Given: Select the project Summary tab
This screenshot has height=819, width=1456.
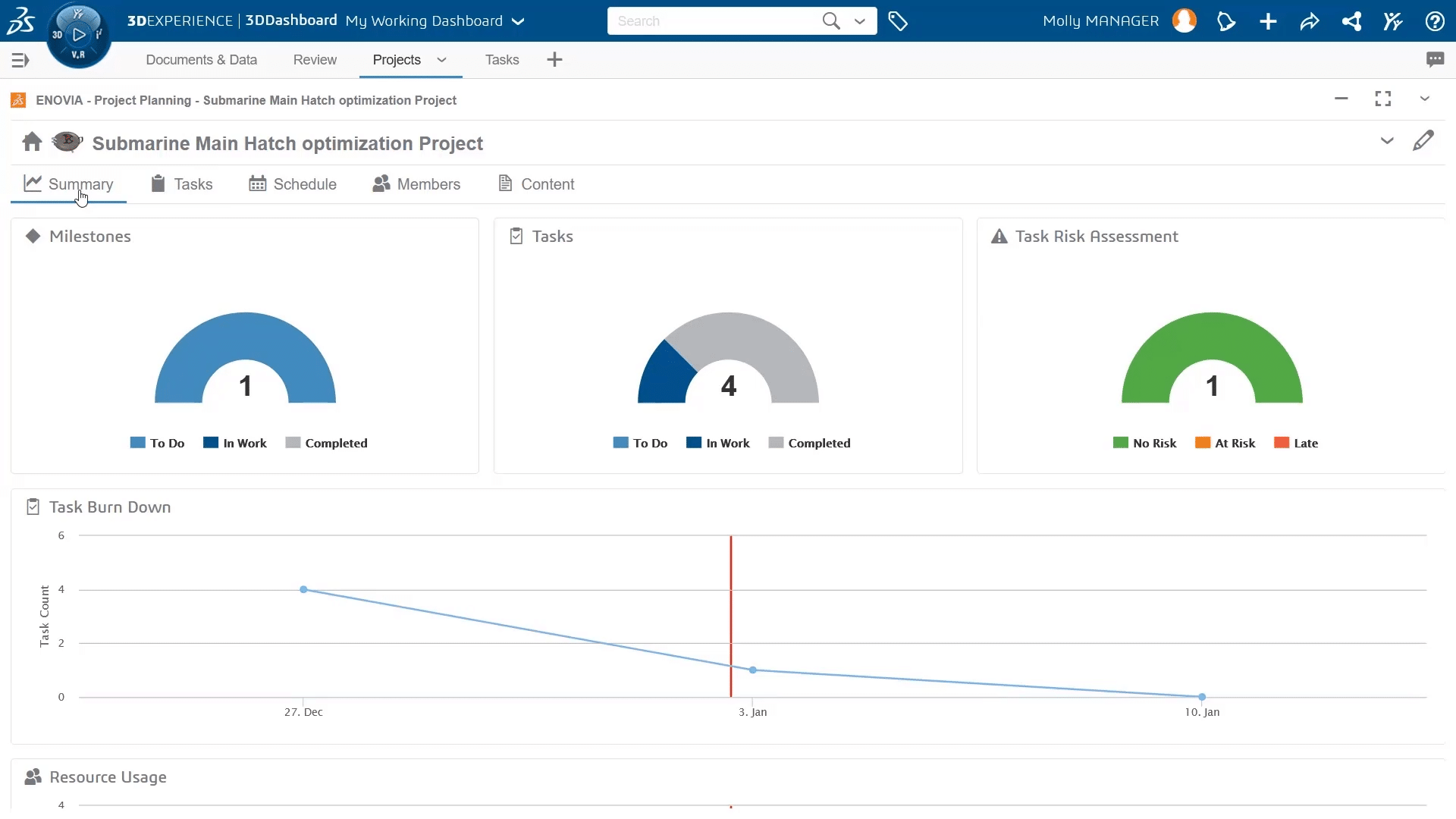Looking at the screenshot, I should (68, 184).
